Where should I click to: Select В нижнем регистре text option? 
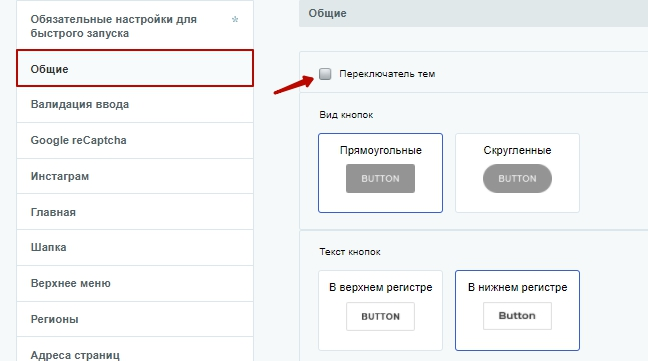pyautogui.click(x=517, y=311)
